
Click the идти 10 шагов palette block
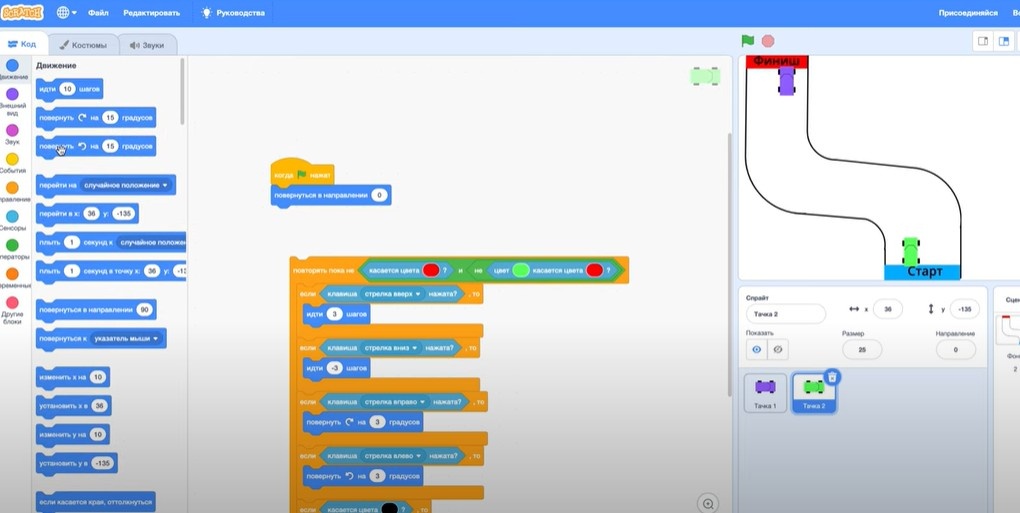[x=69, y=89]
